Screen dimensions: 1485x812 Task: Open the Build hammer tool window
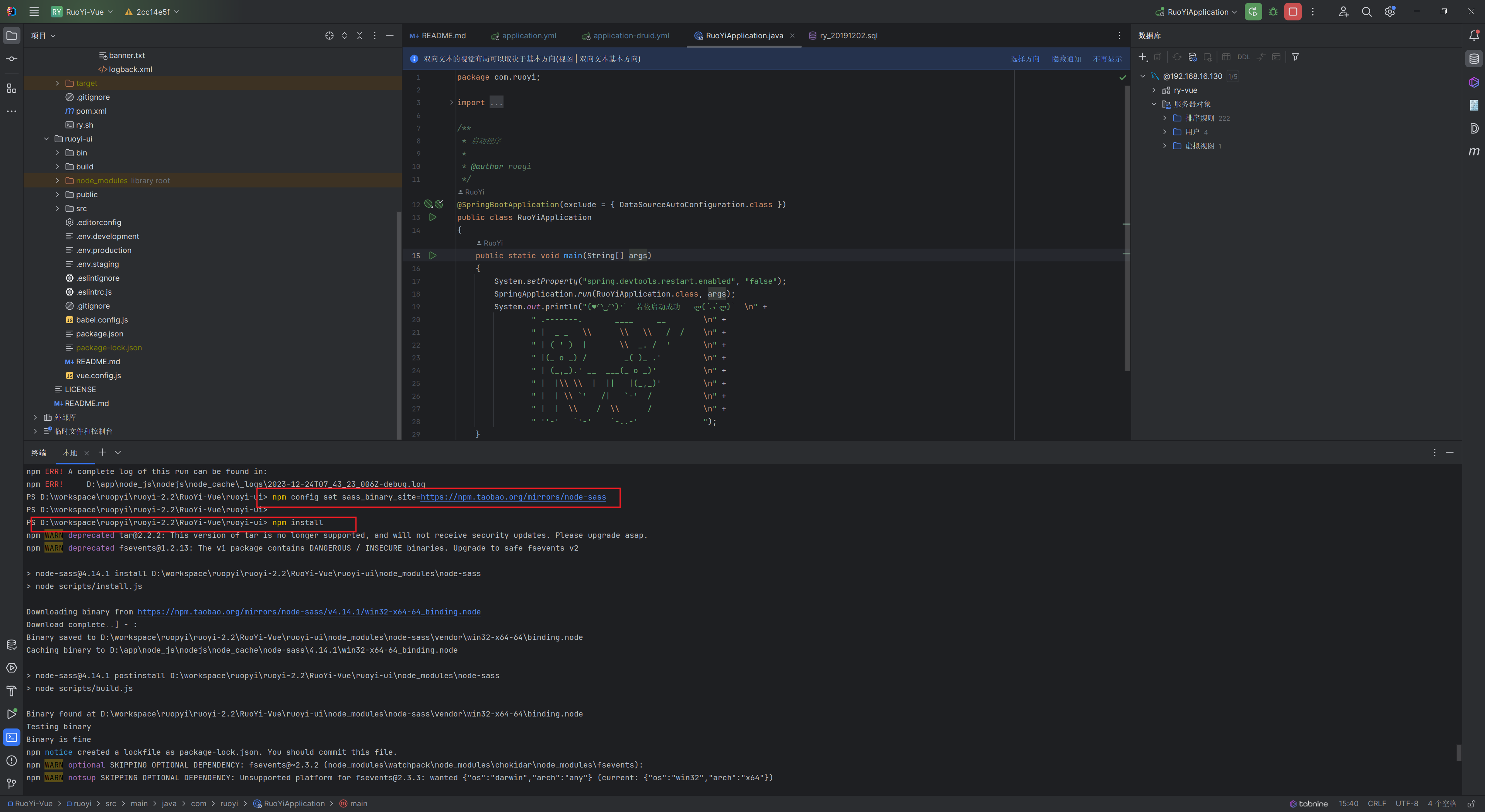tap(12, 691)
